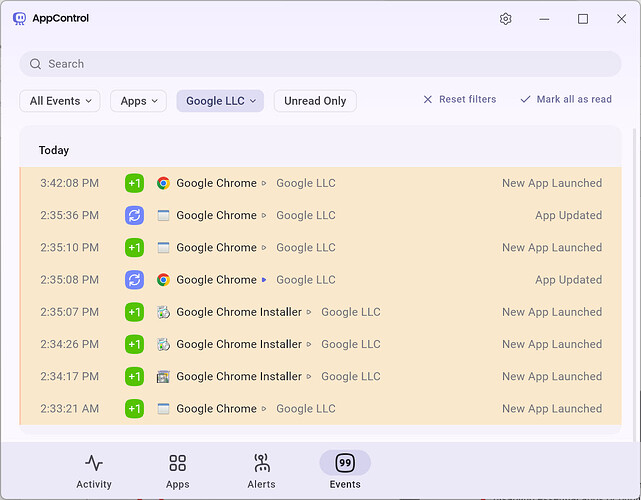Click Reset filters

pyautogui.click(x=459, y=100)
